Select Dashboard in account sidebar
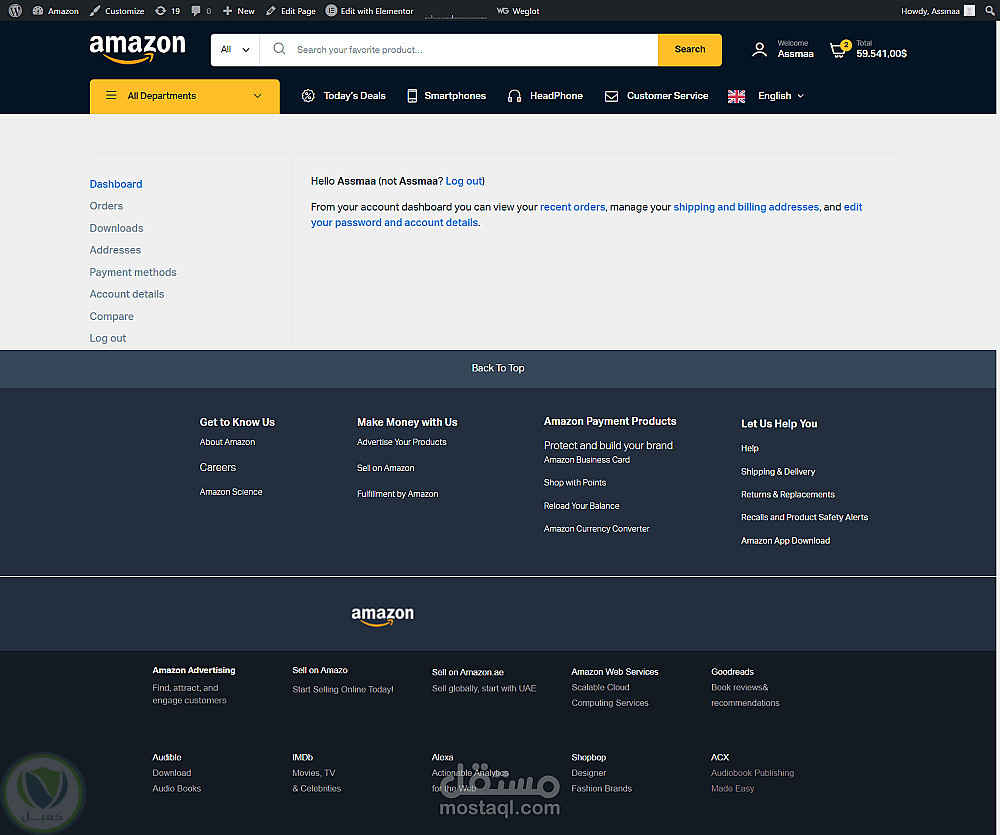1000x835 pixels. 115,184
